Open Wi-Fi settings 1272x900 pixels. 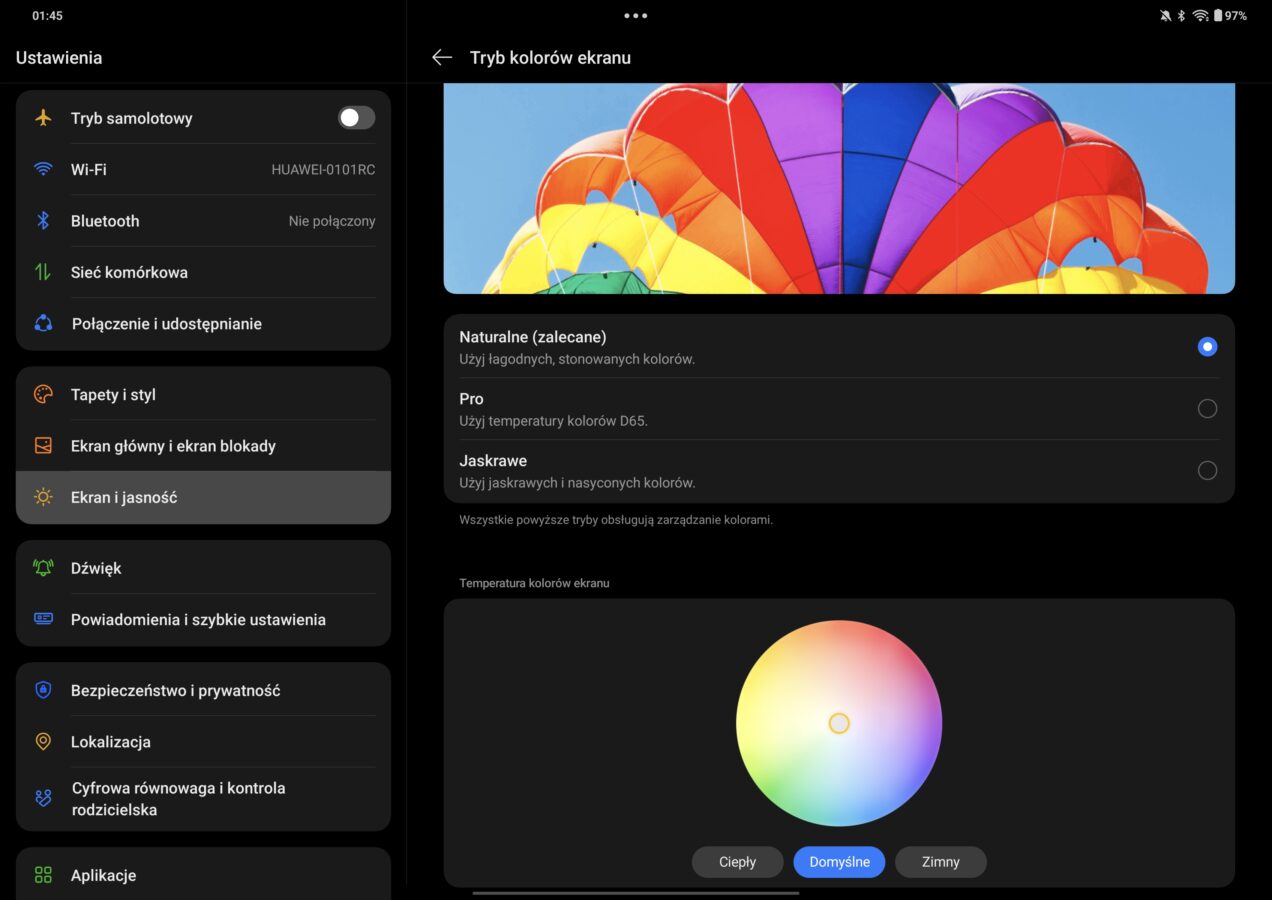203,169
